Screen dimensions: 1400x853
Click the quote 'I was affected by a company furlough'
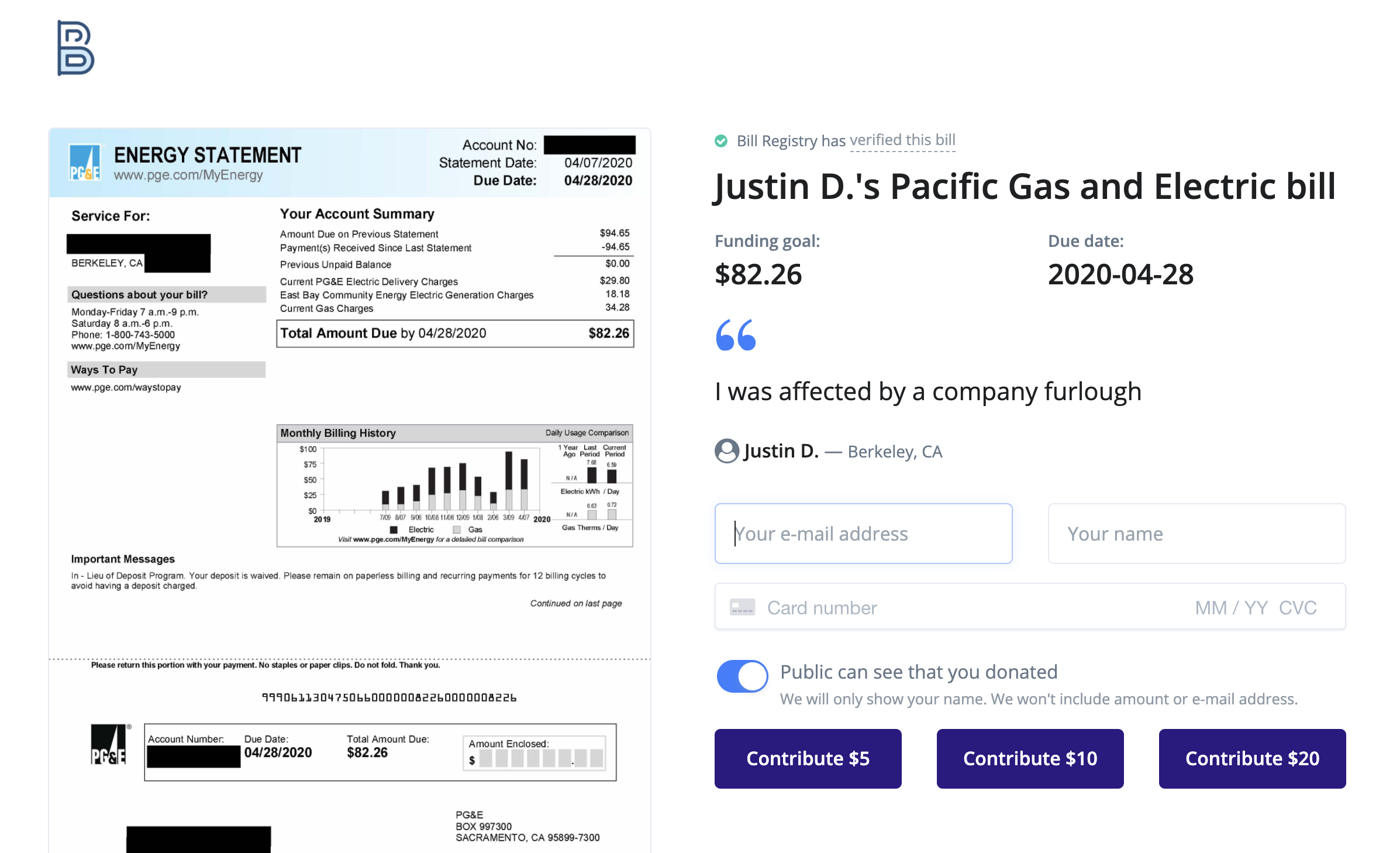(x=928, y=391)
